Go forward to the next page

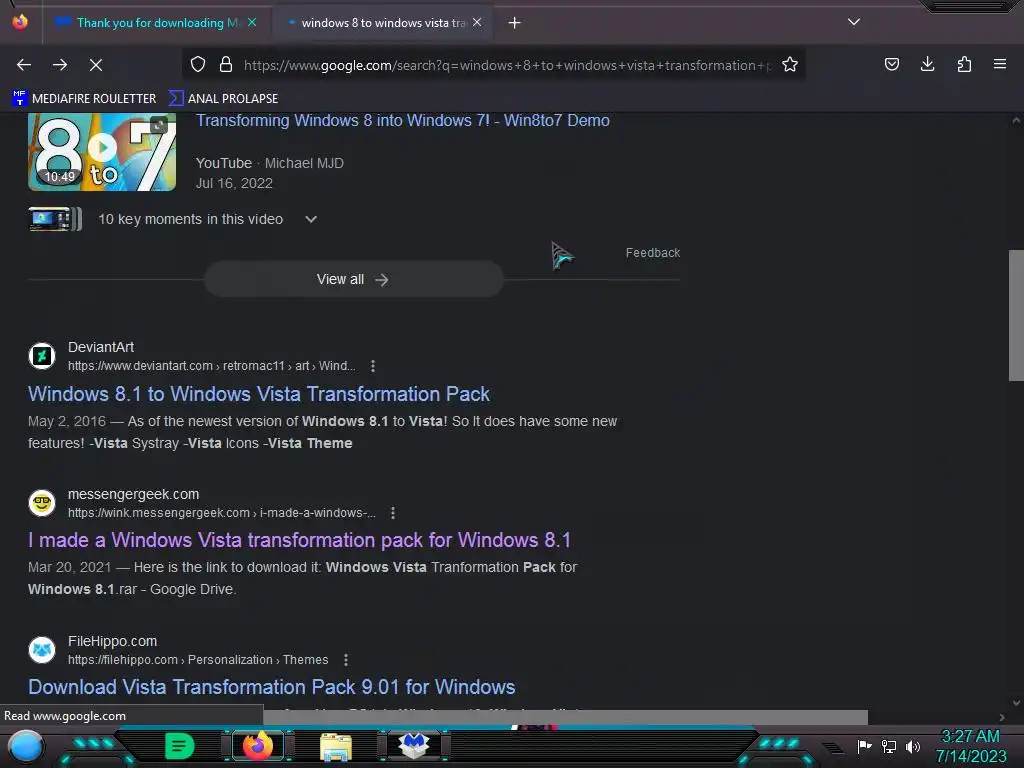[x=60, y=65]
